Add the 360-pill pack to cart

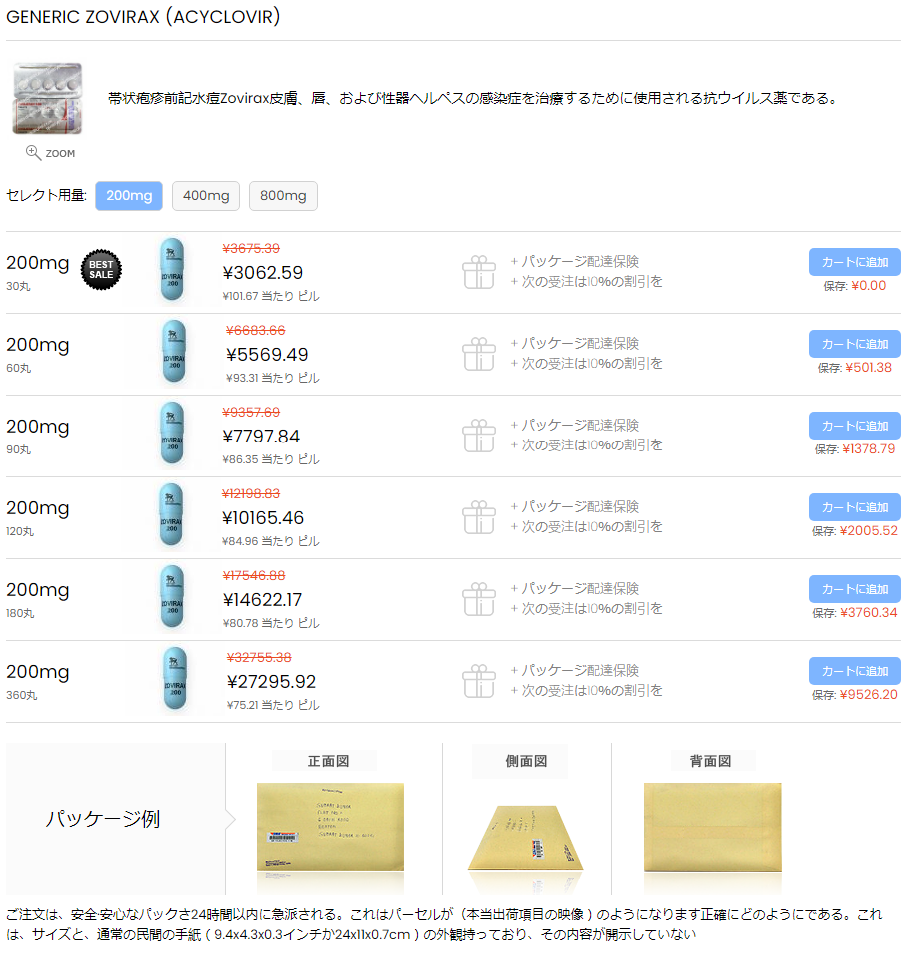coord(854,671)
